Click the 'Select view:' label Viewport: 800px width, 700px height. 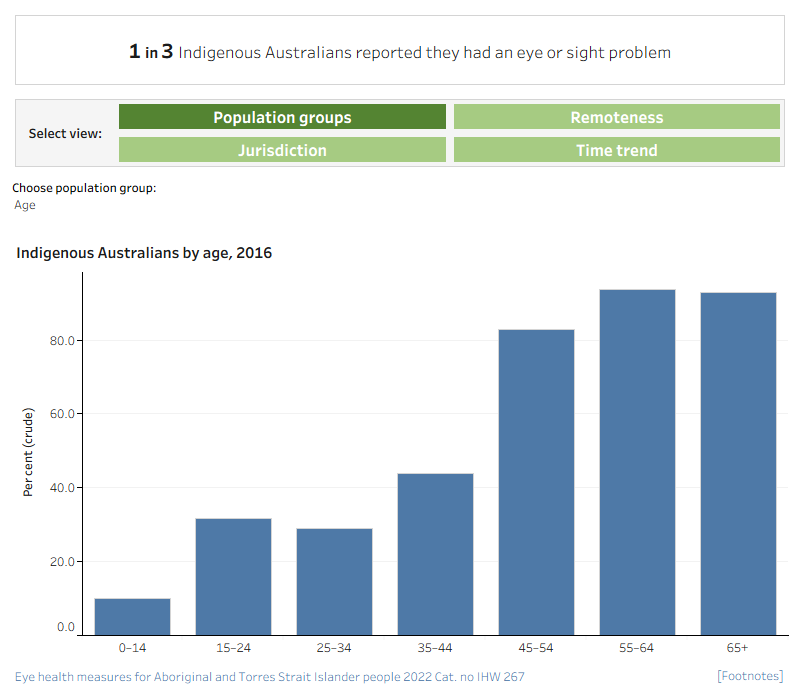coord(65,134)
